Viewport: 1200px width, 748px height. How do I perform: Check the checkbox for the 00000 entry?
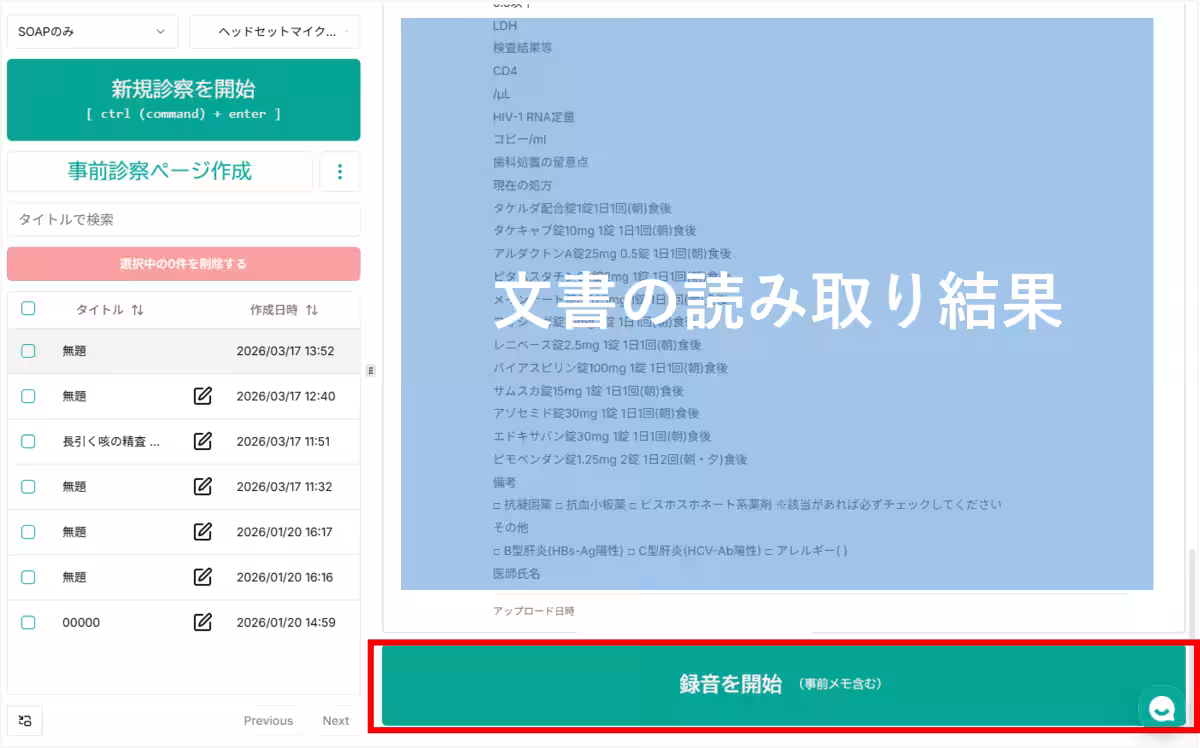click(x=28, y=622)
